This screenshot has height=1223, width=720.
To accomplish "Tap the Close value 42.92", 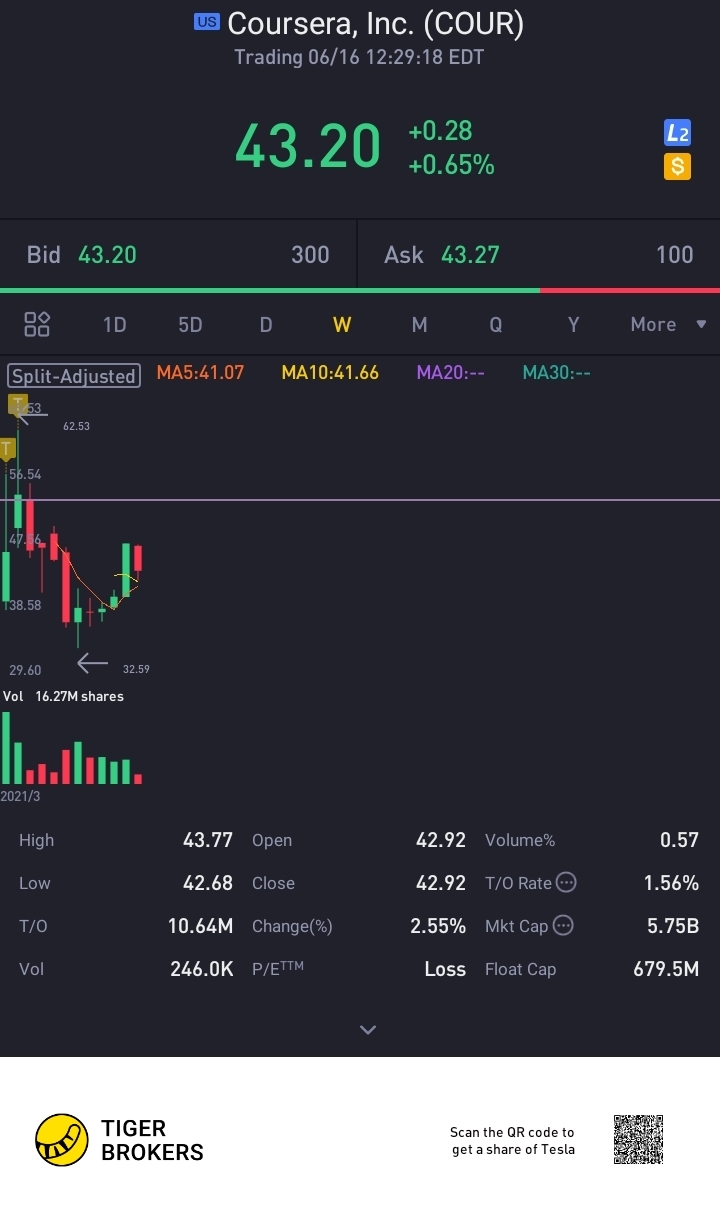I will [441, 883].
